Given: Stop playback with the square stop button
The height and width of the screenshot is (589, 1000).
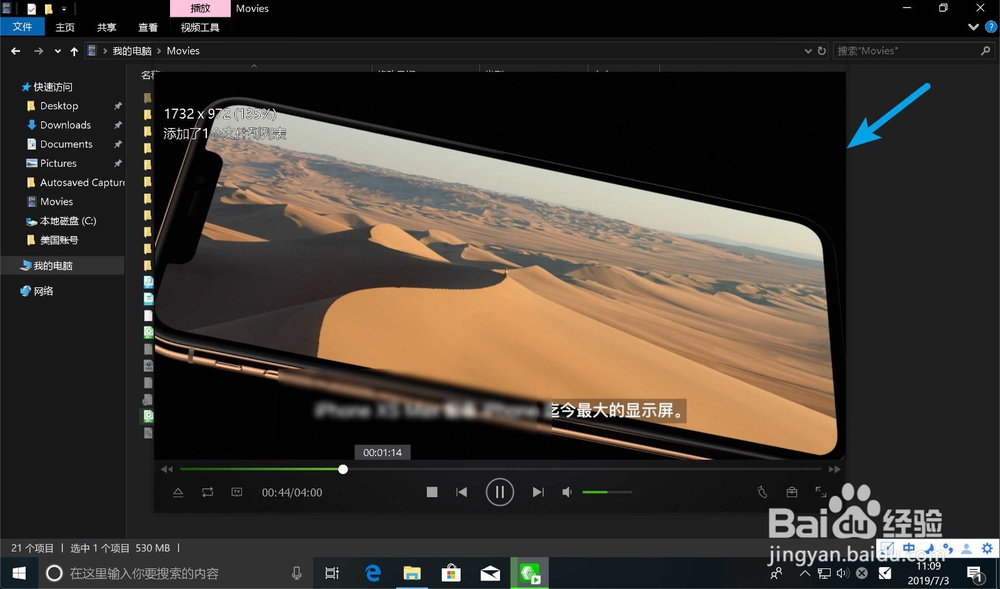Looking at the screenshot, I should pyautogui.click(x=432, y=492).
